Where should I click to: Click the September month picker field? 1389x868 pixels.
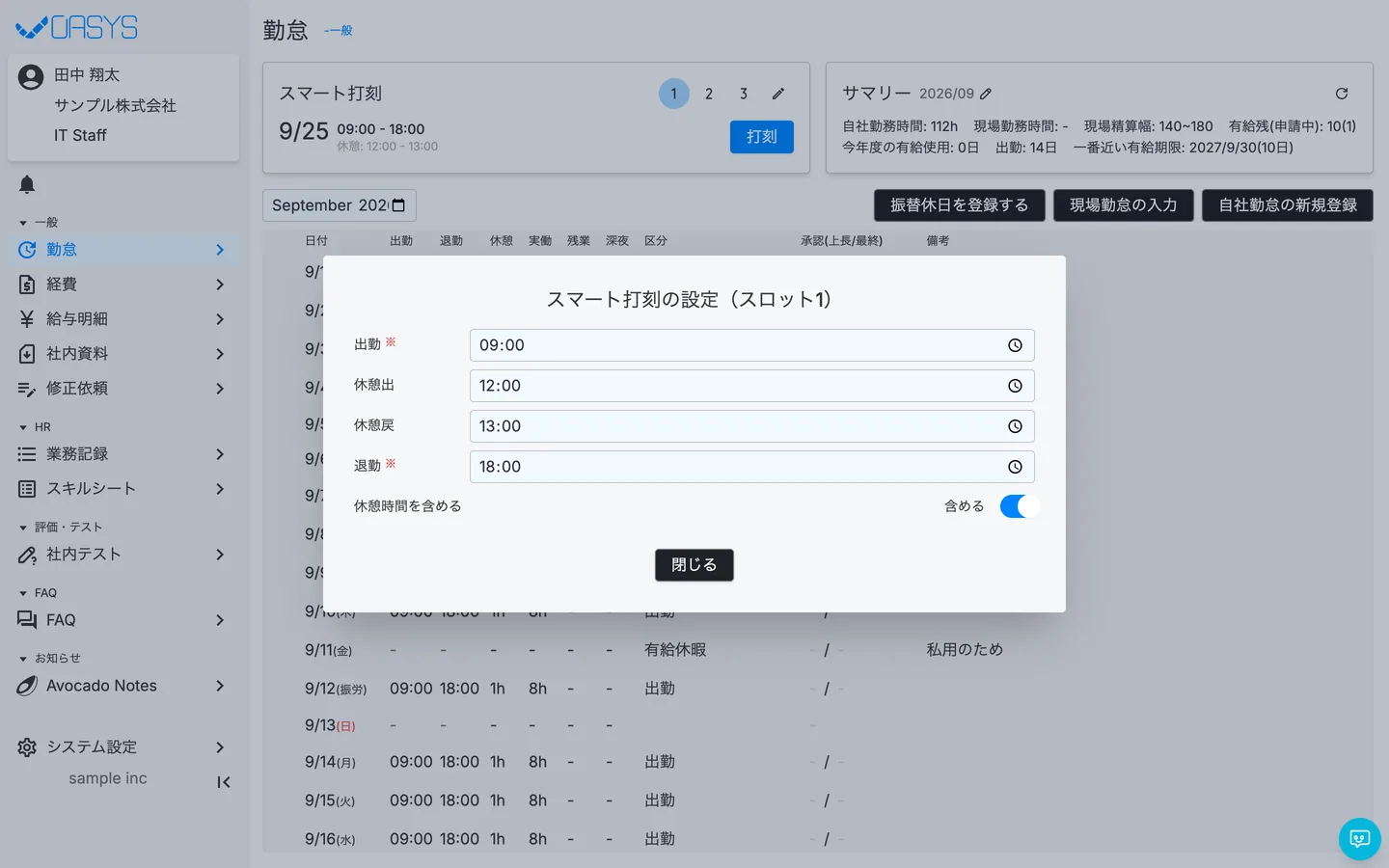point(340,205)
